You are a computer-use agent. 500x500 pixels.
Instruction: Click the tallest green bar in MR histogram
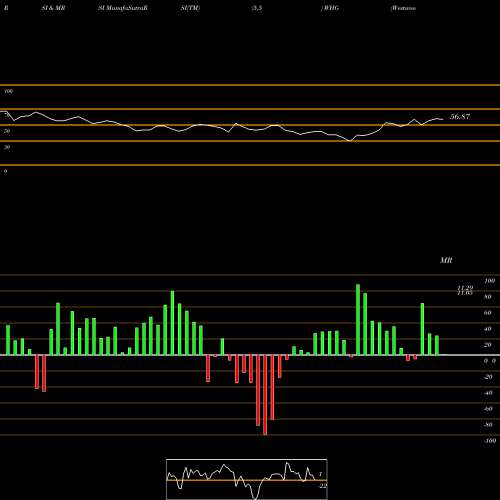coord(358,319)
